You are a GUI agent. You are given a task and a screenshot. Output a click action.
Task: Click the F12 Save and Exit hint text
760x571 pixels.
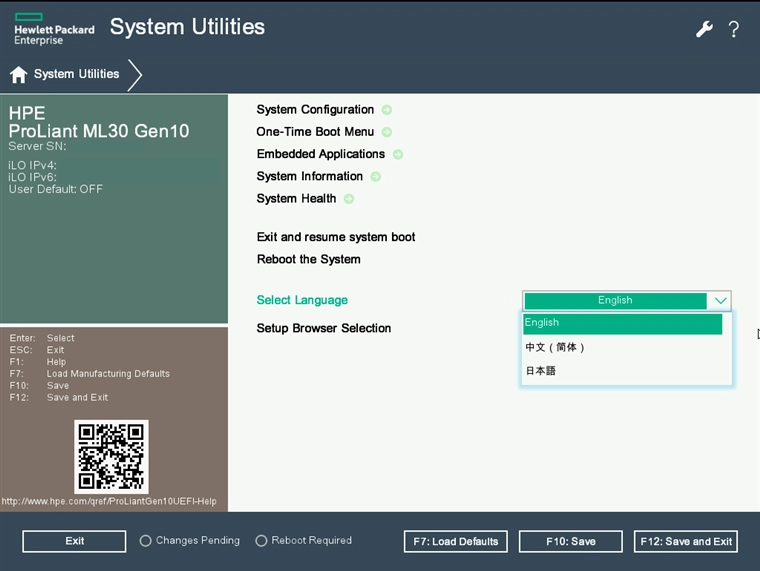pos(59,397)
